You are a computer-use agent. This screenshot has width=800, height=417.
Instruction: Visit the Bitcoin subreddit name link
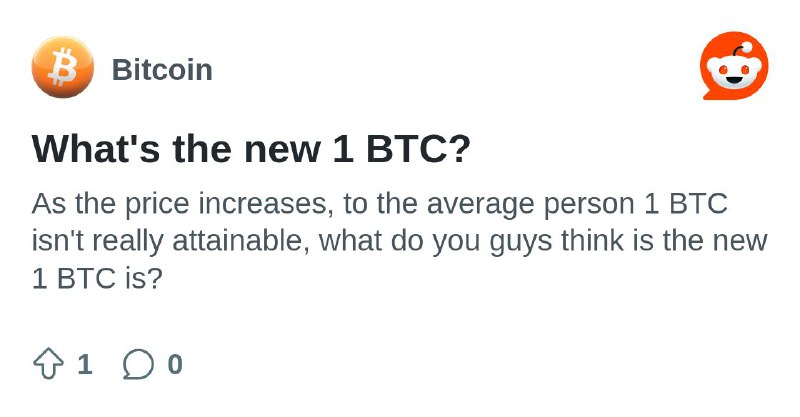(162, 70)
